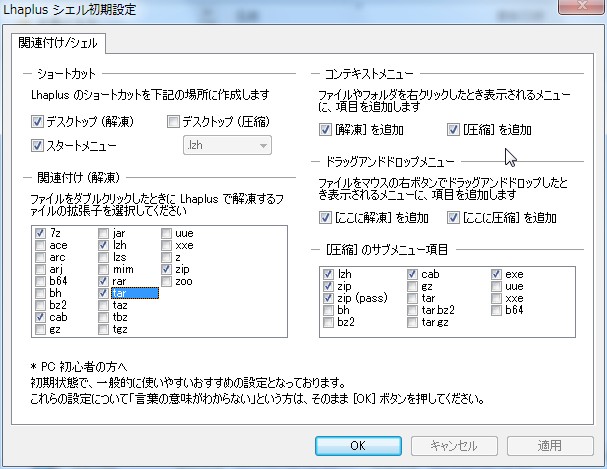
Task: Uncheck cab in extraction association list
Action: point(40,317)
